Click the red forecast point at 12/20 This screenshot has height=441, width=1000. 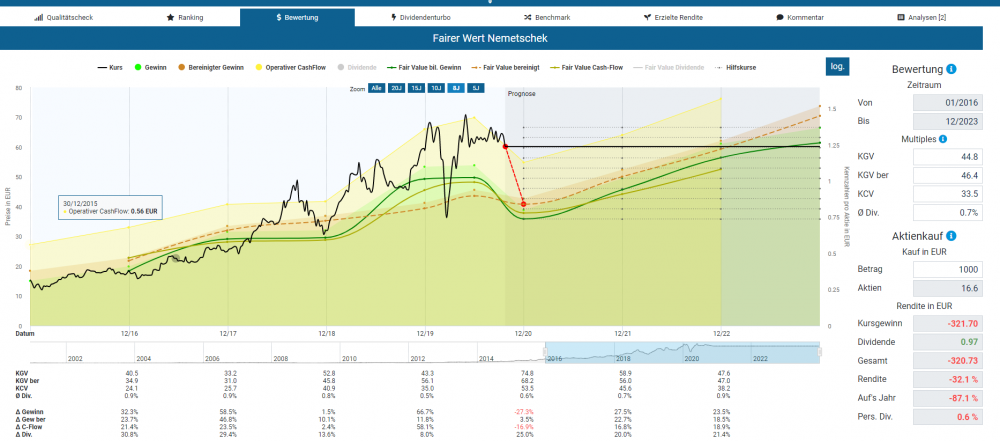pos(523,204)
